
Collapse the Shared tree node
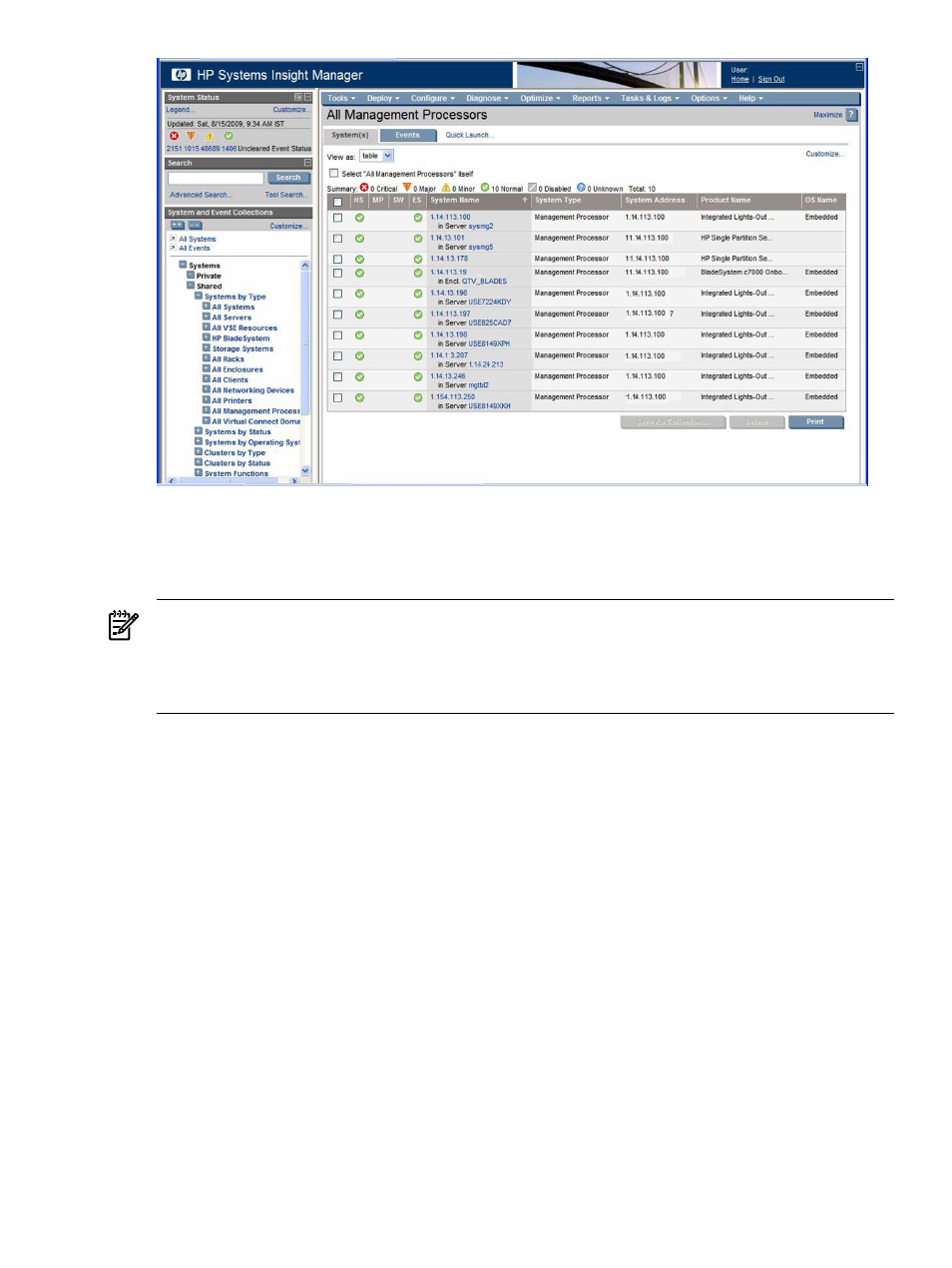pos(191,286)
